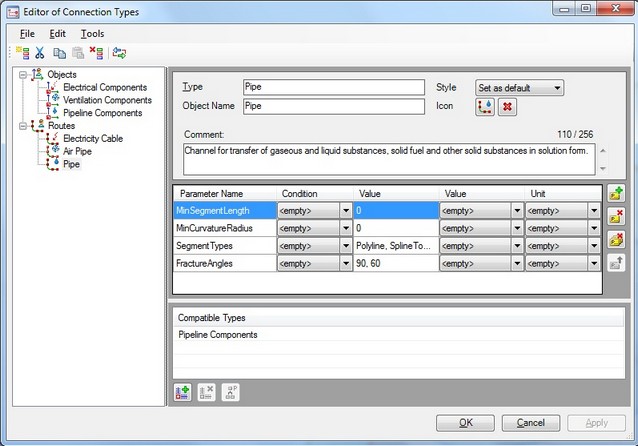Click the Object Name text field
The height and width of the screenshot is (446, 638).
tap(334, 106)
